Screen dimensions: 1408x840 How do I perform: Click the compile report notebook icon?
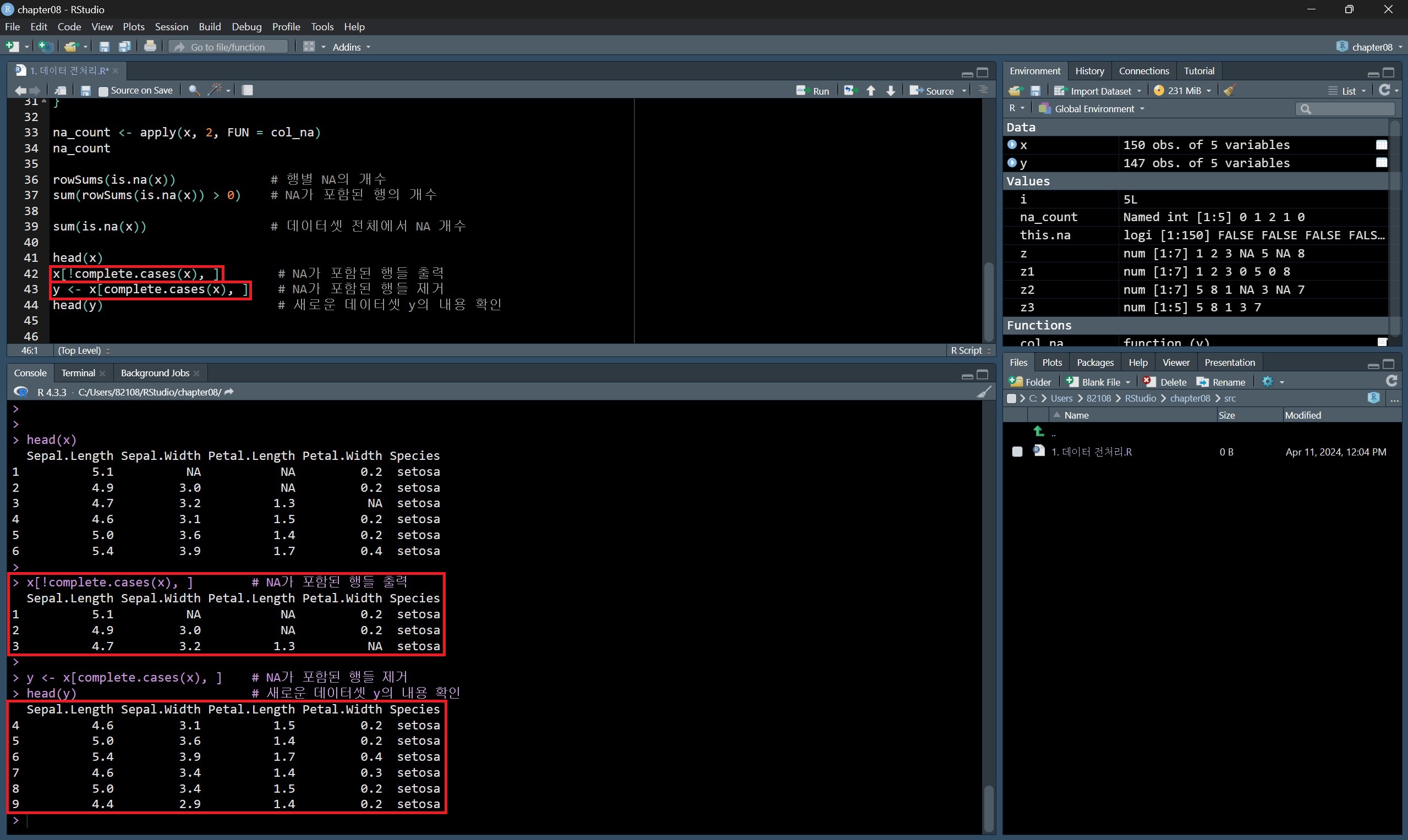[x=248, y=90]
